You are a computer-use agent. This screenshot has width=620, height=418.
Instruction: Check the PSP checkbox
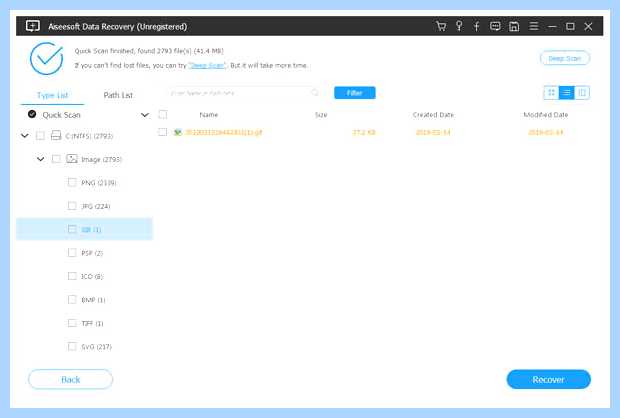click(x=72, y=252)
